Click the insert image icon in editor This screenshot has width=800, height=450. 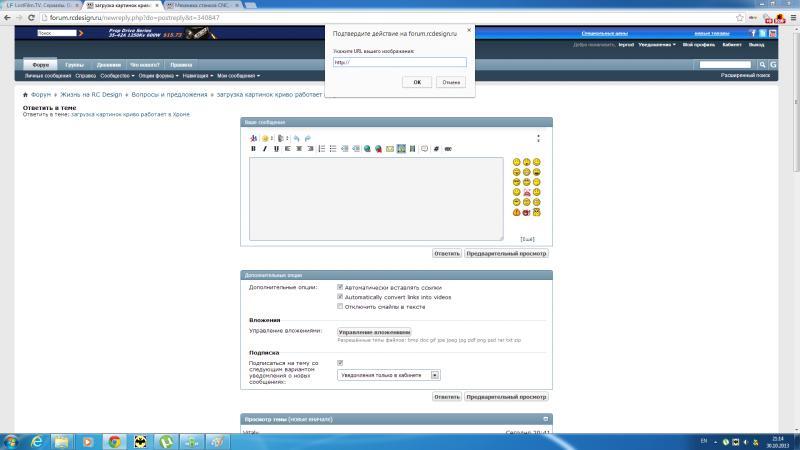point(401,148)
